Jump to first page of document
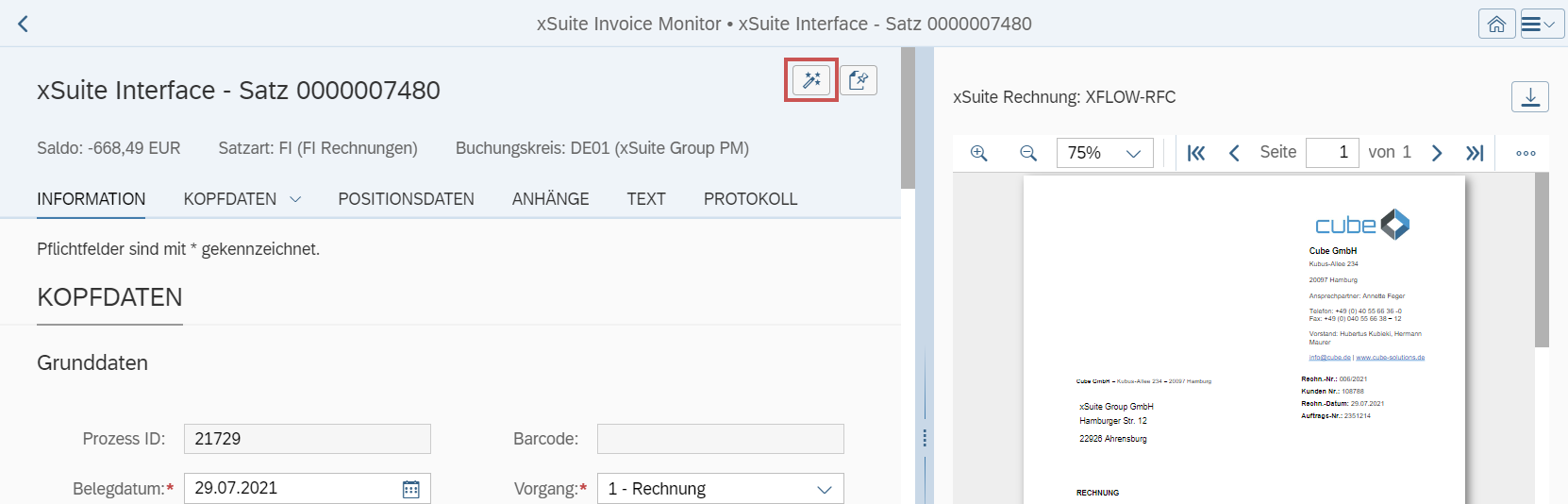The height and width of the screenshot is (504, 1568). click(1195, 153)
